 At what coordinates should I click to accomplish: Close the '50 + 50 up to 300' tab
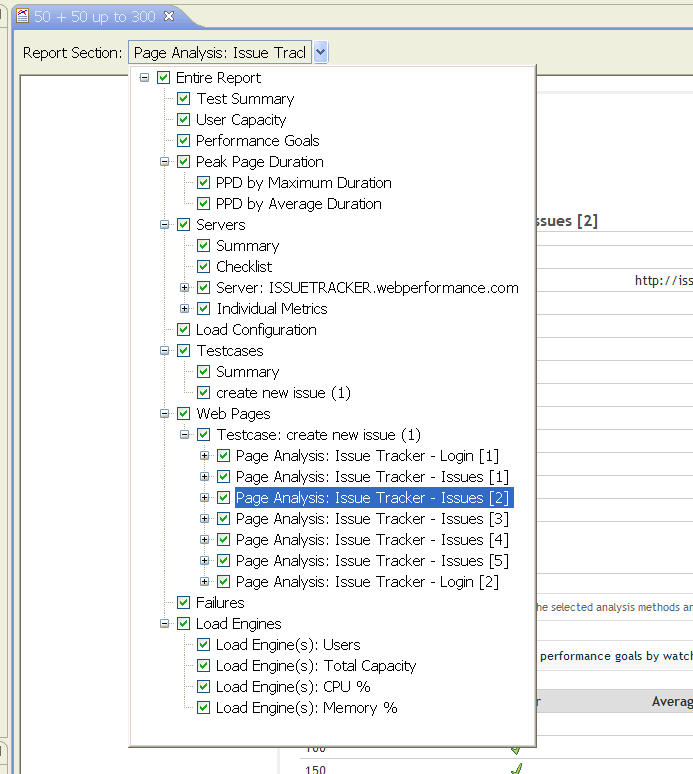tap(169, 16)
